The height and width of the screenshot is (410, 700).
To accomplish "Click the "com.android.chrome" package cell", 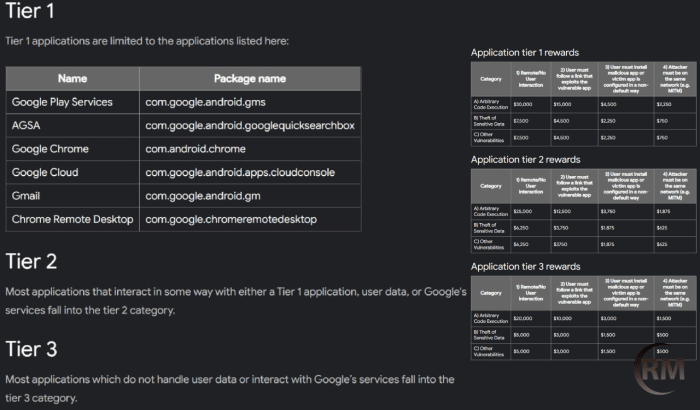I will tap(250, 149).
